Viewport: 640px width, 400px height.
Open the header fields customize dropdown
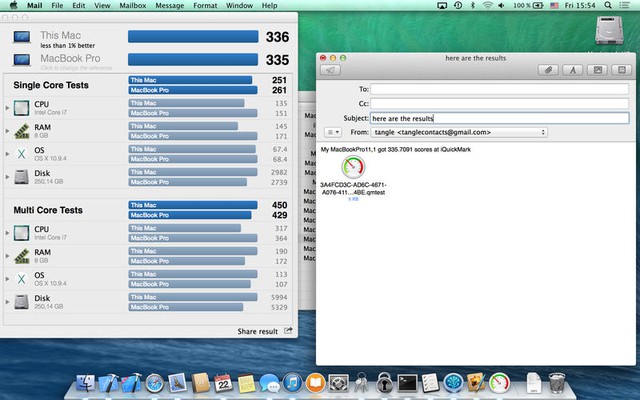point(333,132)
